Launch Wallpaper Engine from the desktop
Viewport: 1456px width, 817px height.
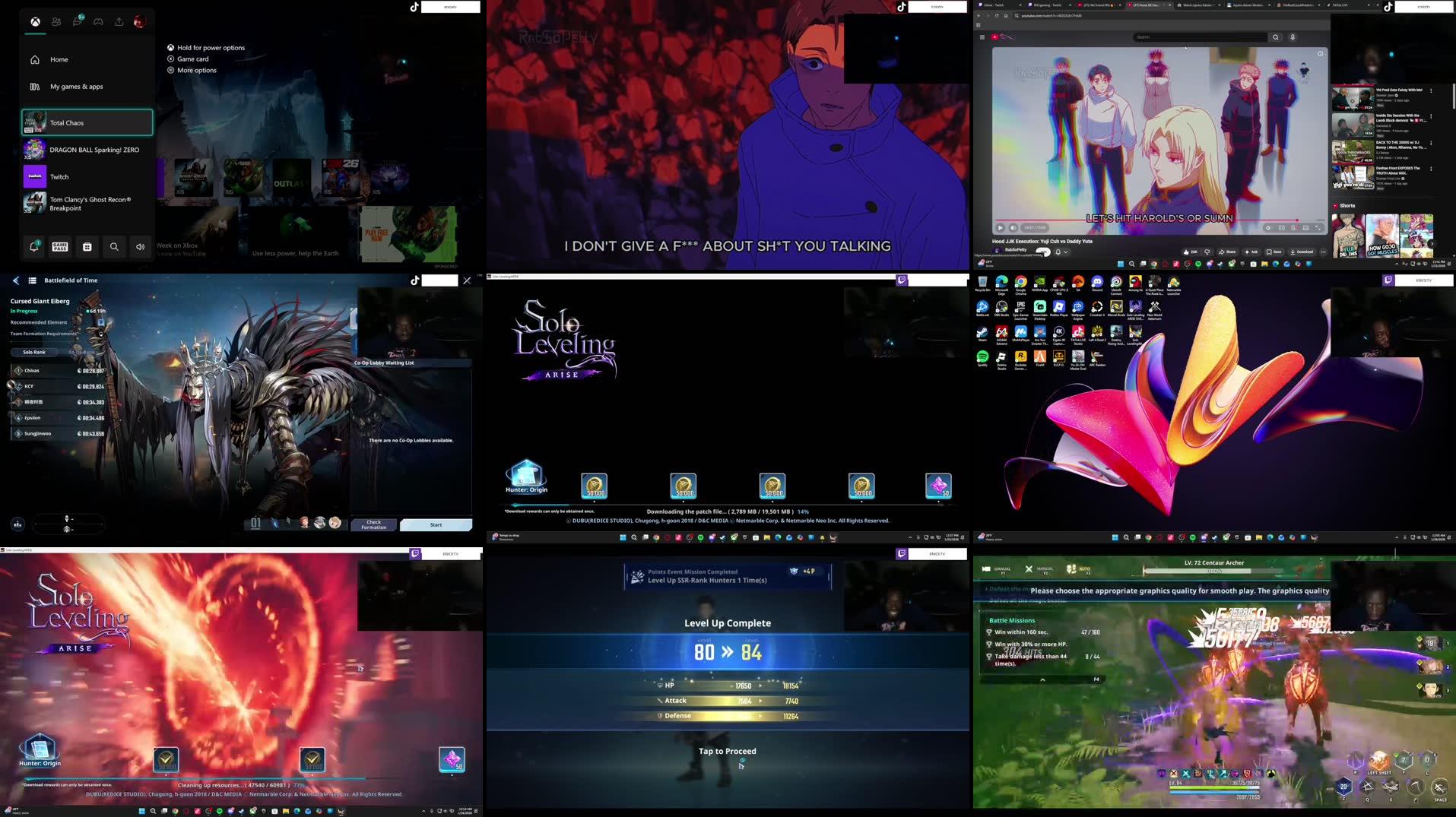click(1077, 306)
